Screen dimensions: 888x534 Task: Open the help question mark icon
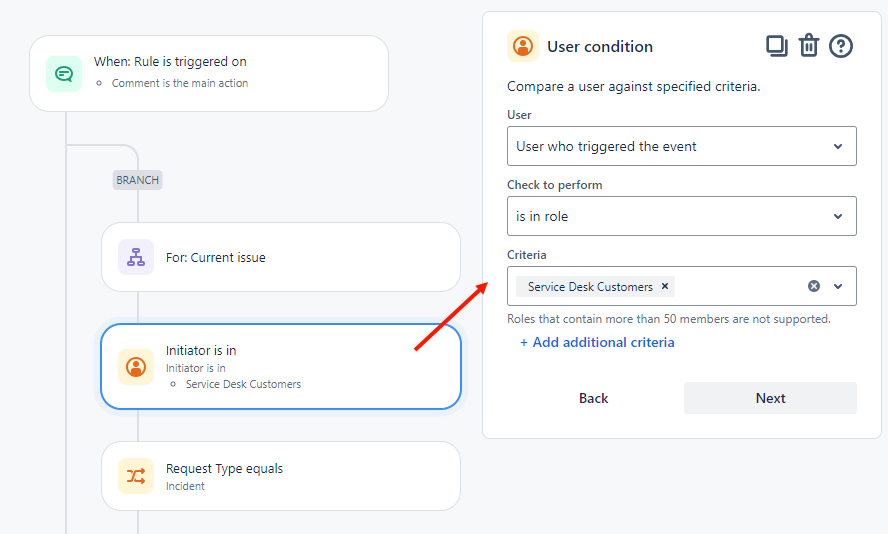[841, 46]
